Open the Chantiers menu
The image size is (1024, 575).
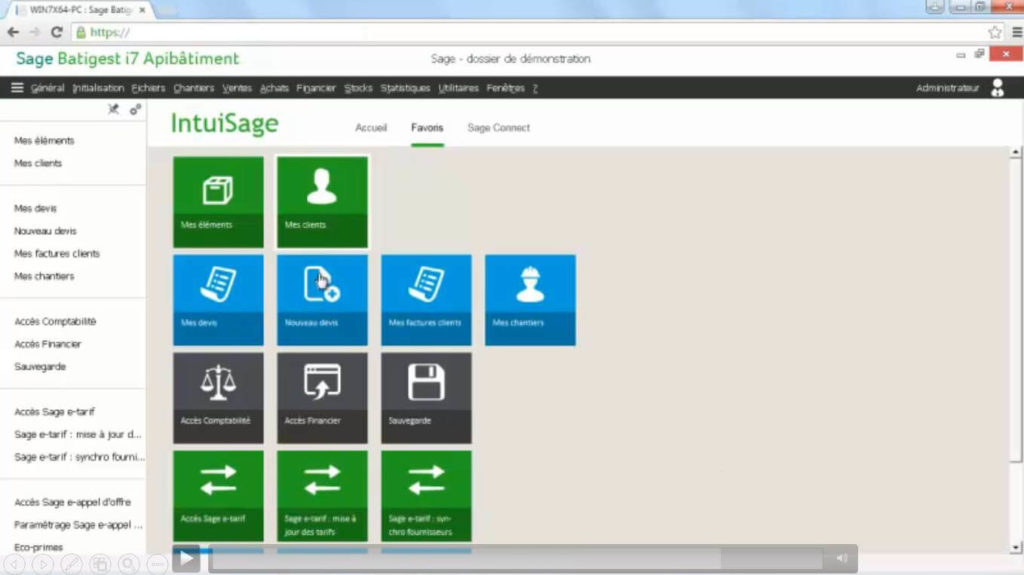(x=193, y=88)
